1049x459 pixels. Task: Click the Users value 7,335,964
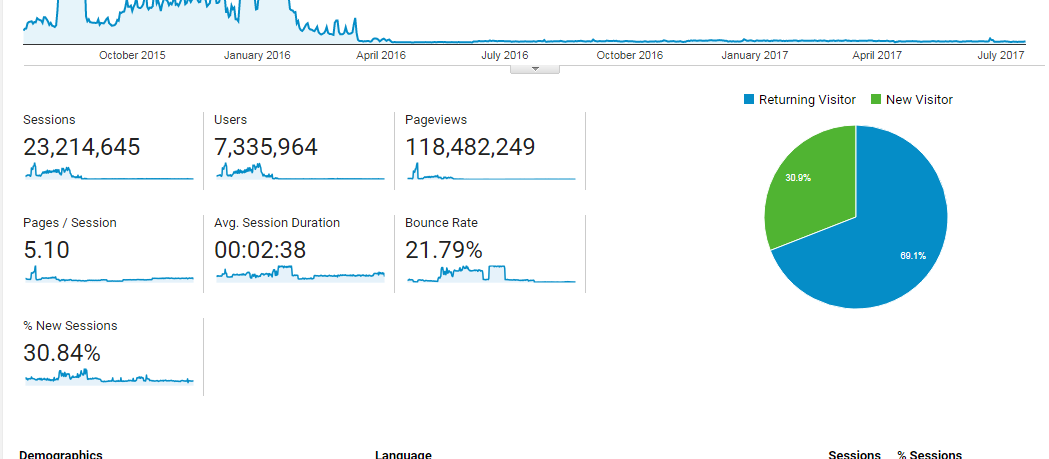point(266,148)
